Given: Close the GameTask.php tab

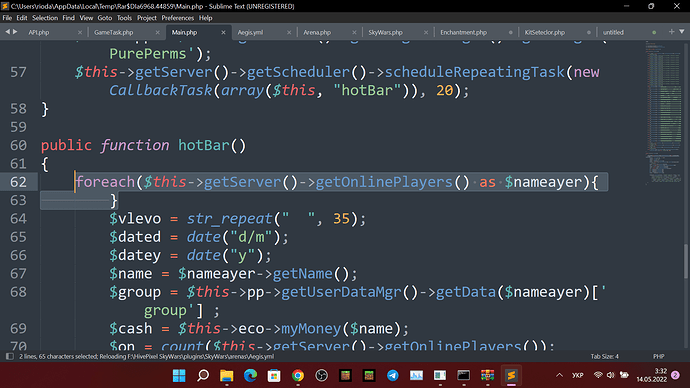Looking at the screenshot, I should coord(158,32).
